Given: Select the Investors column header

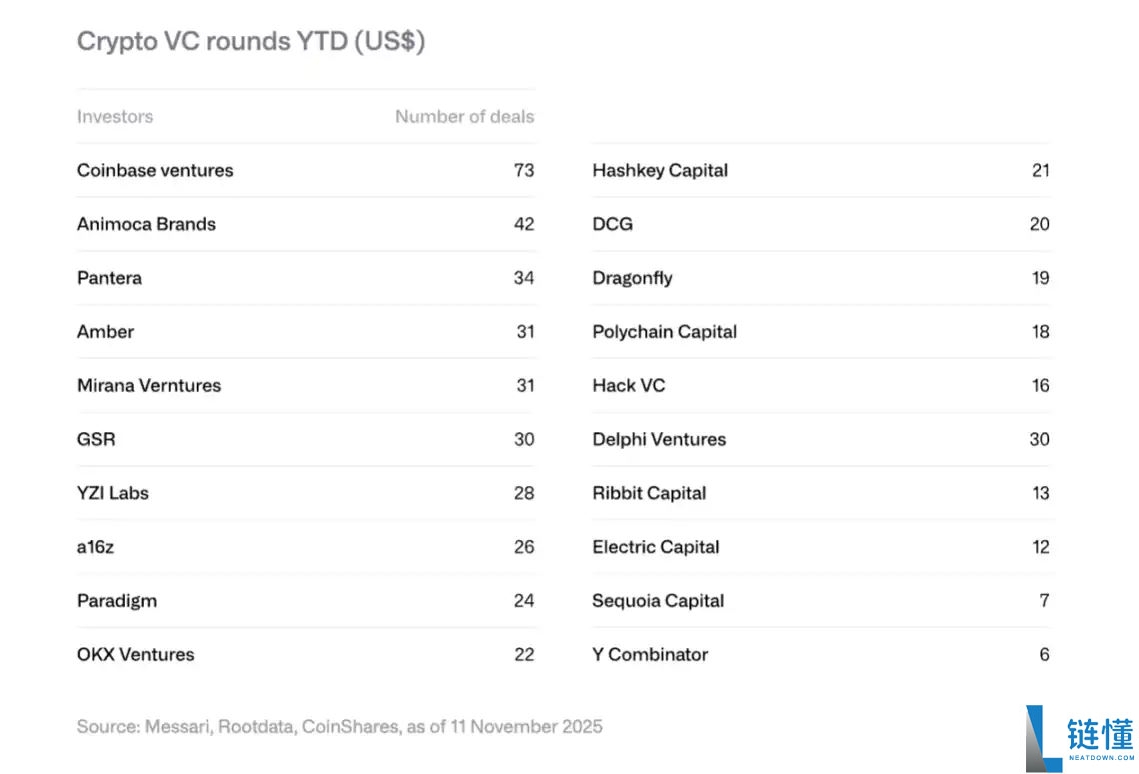Looking at the screenshot, I should pos(115,117).
